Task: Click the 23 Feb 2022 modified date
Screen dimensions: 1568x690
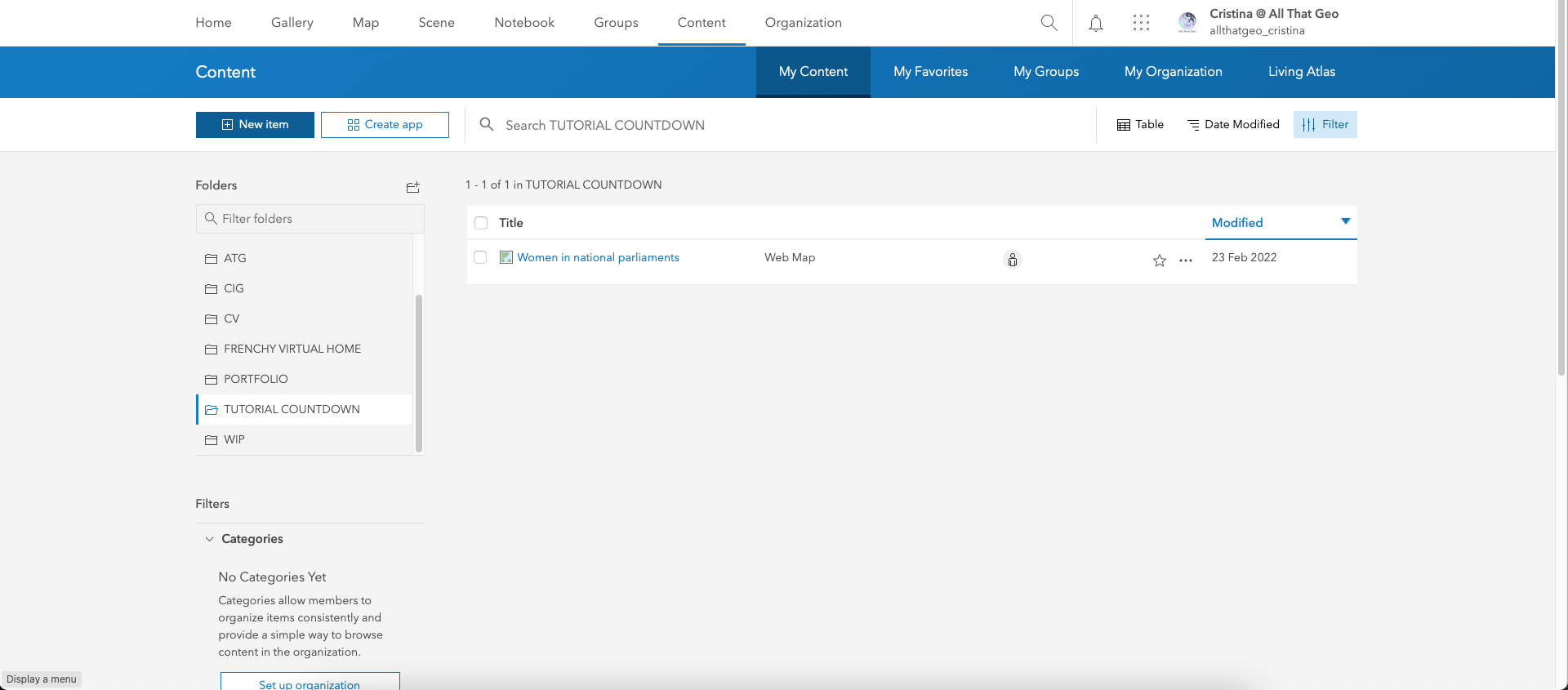Action: (1244, 257)
